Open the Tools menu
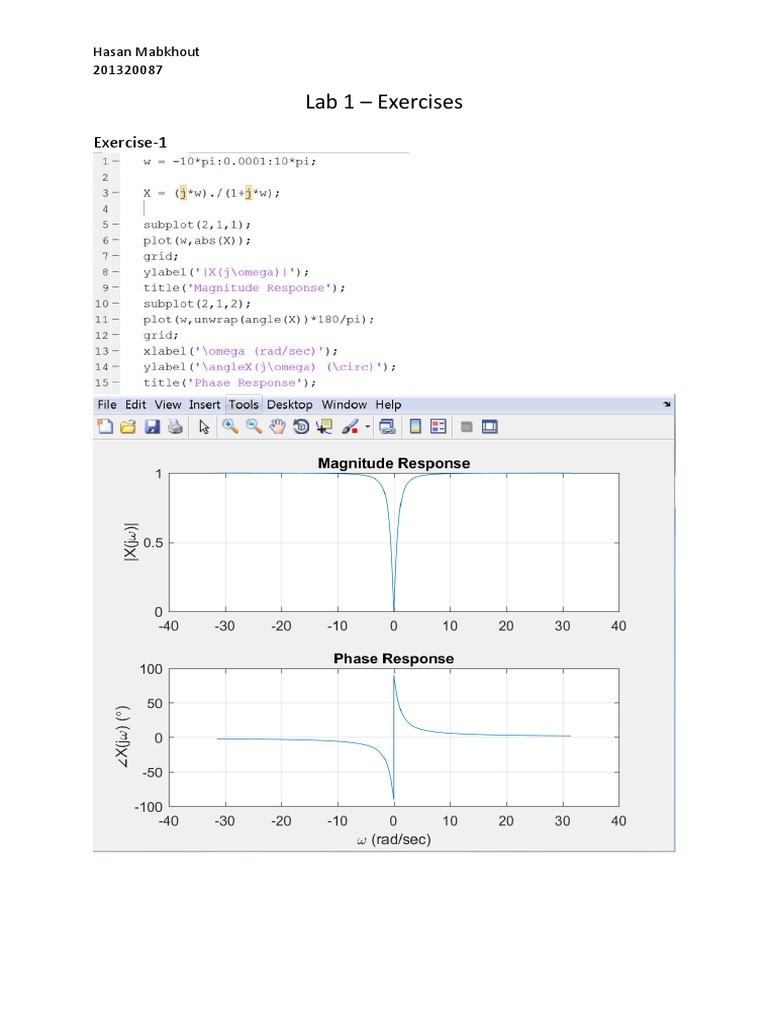The height and width of the screenshot is (1024, 768). pos(244,404)
